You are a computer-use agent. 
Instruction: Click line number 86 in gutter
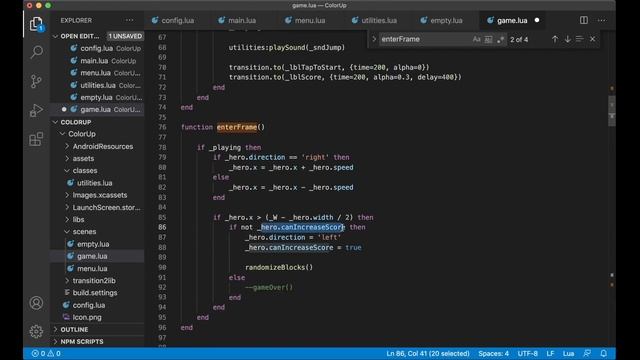click(162, 227)
